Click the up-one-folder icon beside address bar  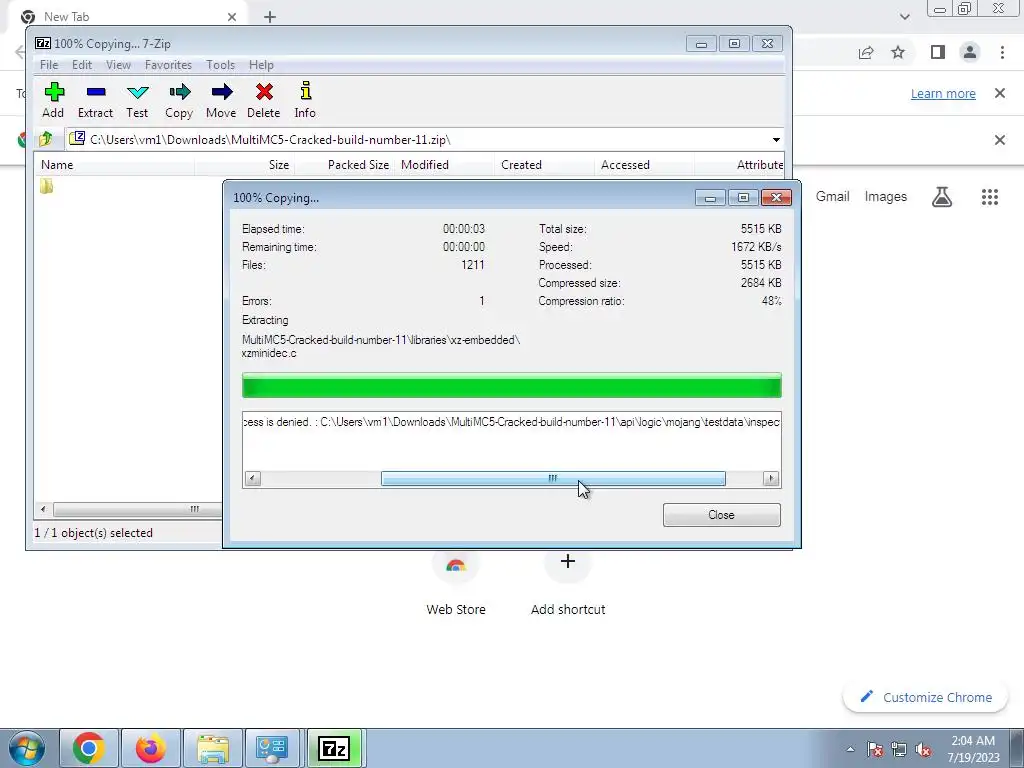[x=46, y=139]
